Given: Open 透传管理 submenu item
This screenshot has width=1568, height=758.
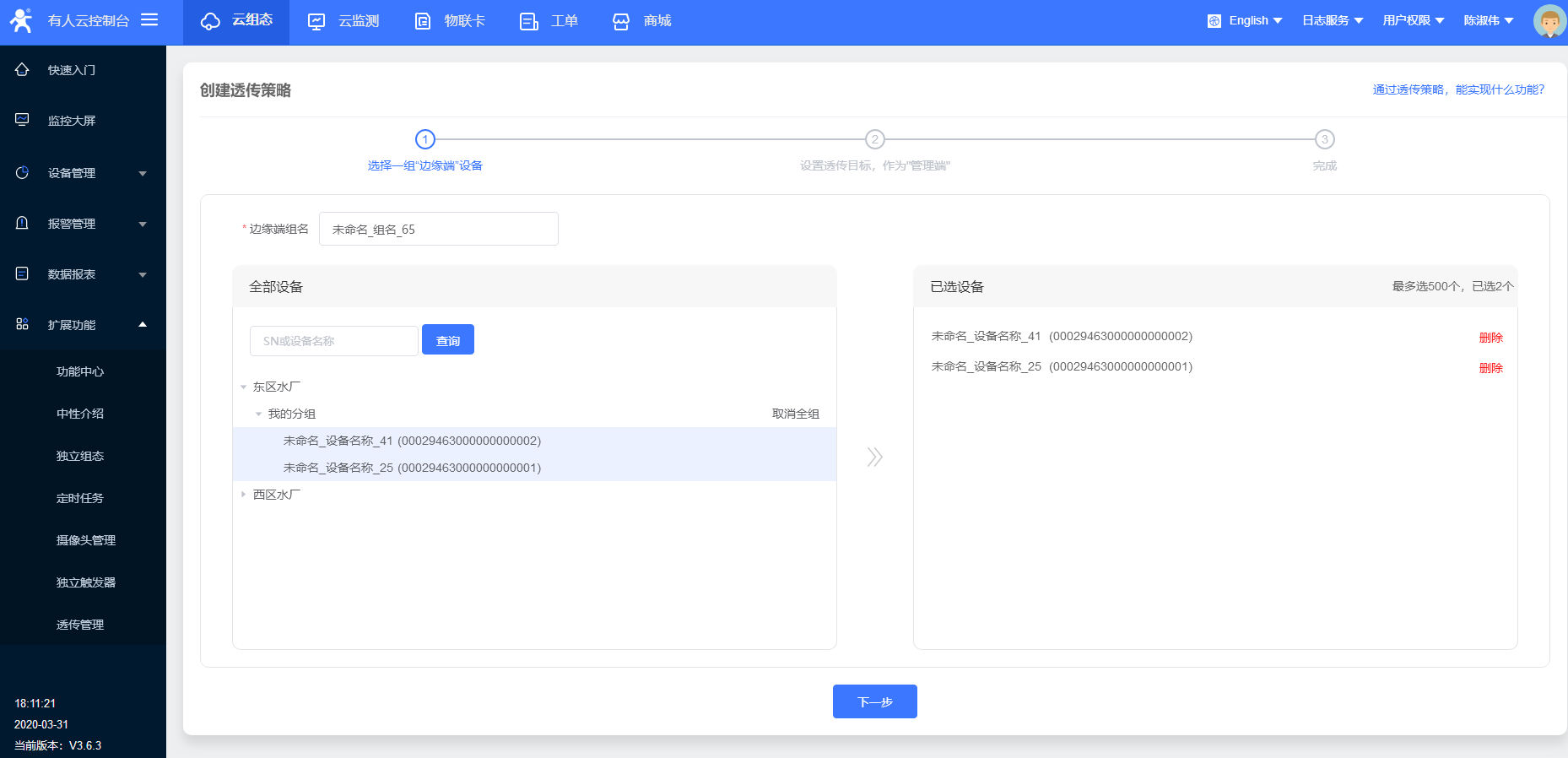Looking at the screenshot, I should 80,625.
